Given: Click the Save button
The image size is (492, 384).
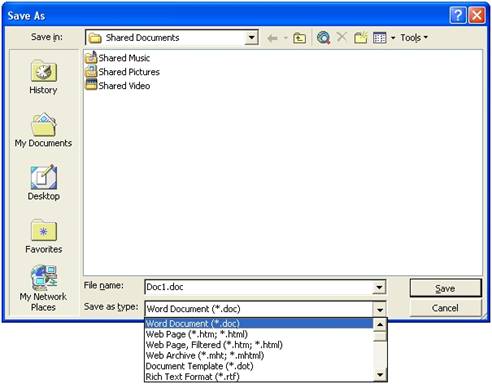Looking at the screenshot, I should click(445, 288).
